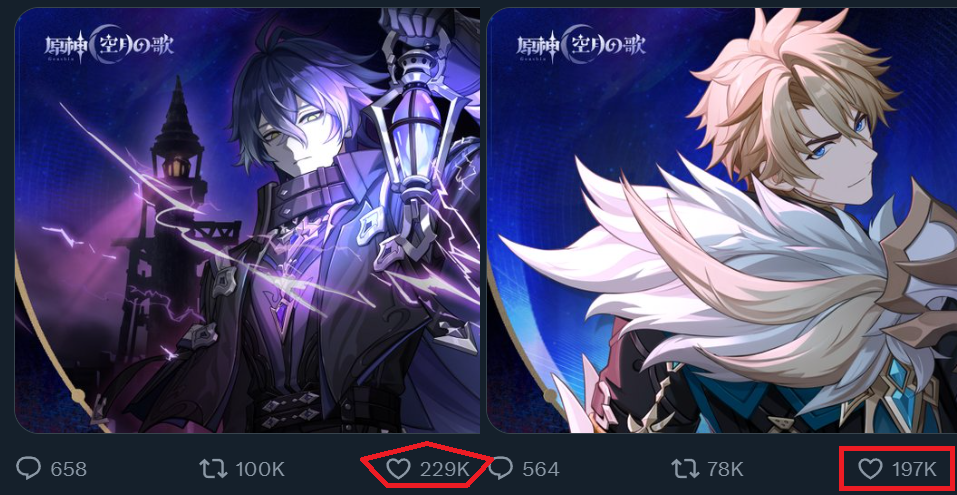Image resolution: width=957 pixels, height=495 pixels.
Task: Click the 197K like count
Action: click(x=914, y=469)
